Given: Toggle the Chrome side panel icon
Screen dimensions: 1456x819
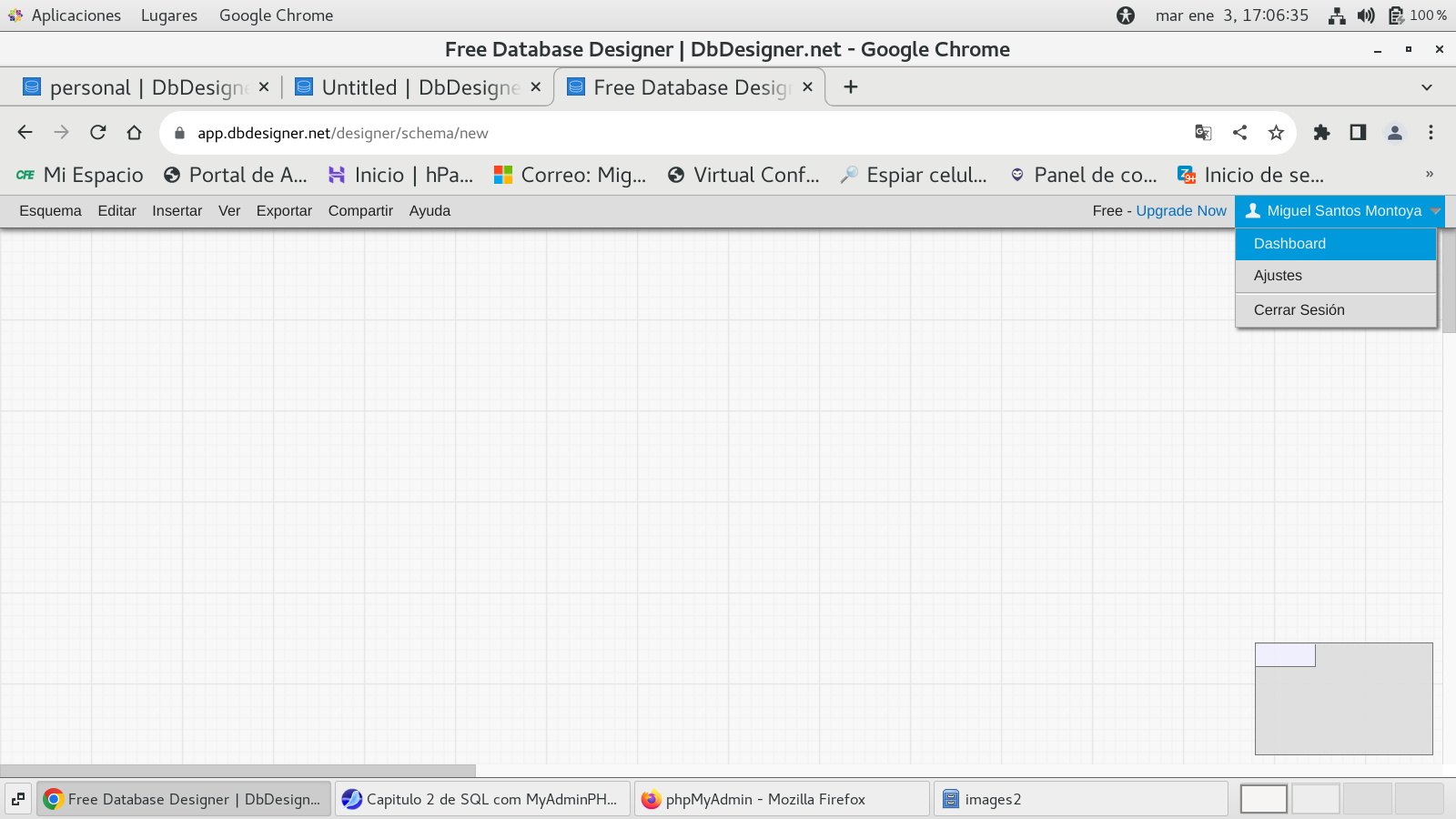Looking at the screenshot, I should pos(1358,133).
